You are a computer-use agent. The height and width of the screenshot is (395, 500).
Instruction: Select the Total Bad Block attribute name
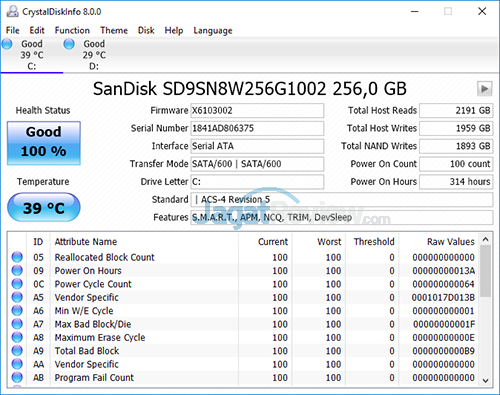(x=87, y=351)
